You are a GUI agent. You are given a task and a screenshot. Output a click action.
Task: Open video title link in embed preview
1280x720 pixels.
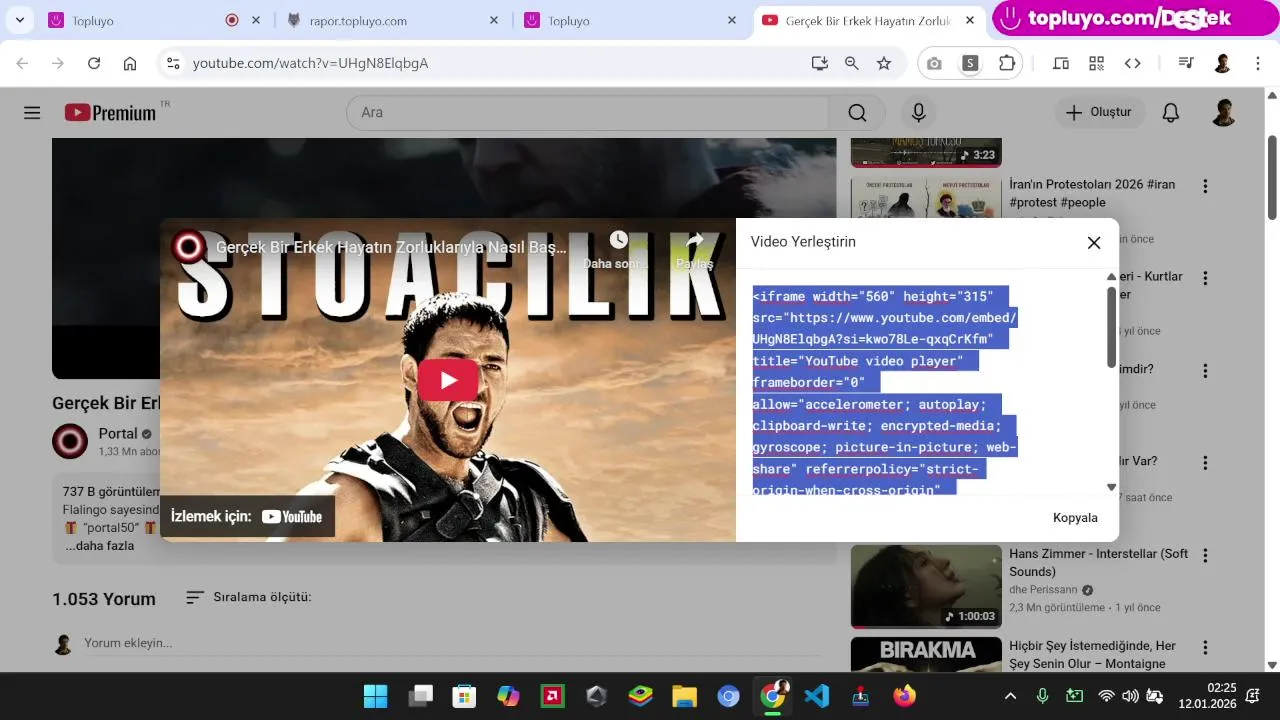click(x=392, y=246)
